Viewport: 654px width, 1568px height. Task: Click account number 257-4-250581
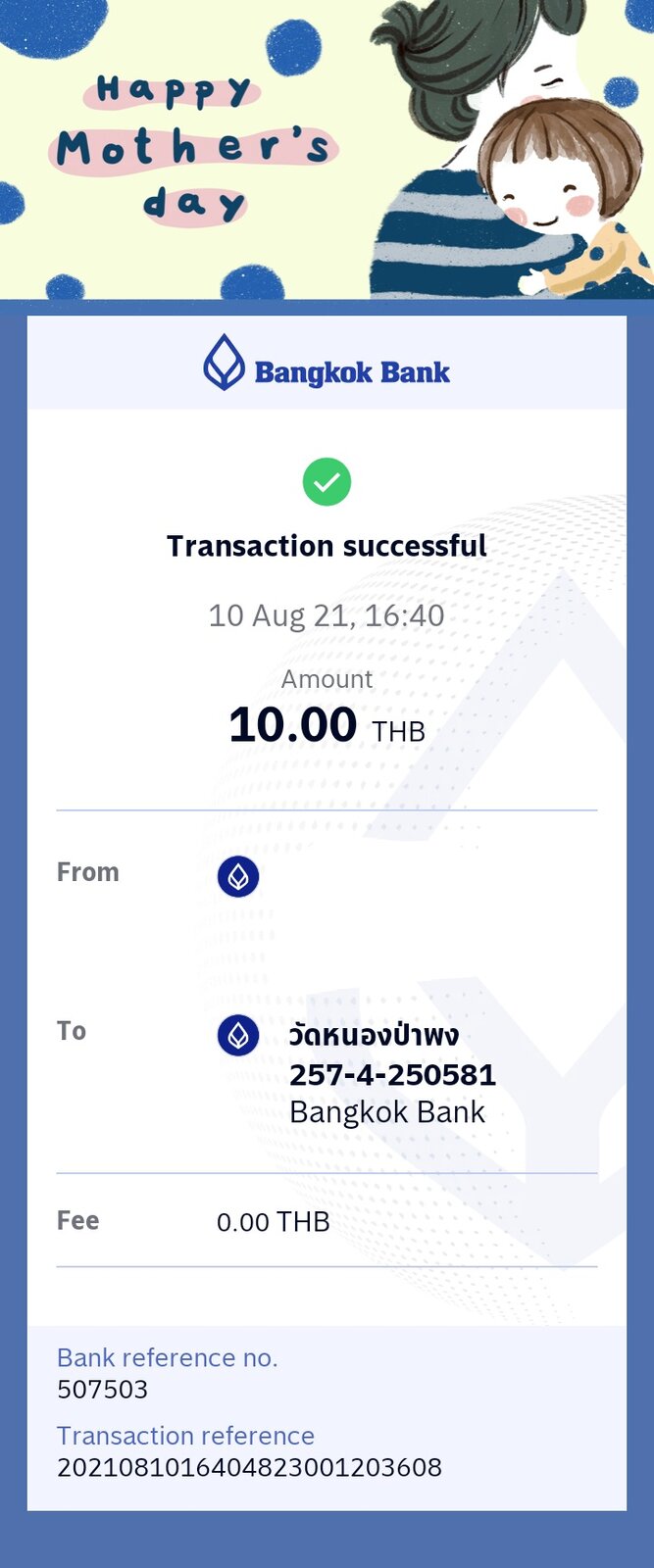point(392,1075)
